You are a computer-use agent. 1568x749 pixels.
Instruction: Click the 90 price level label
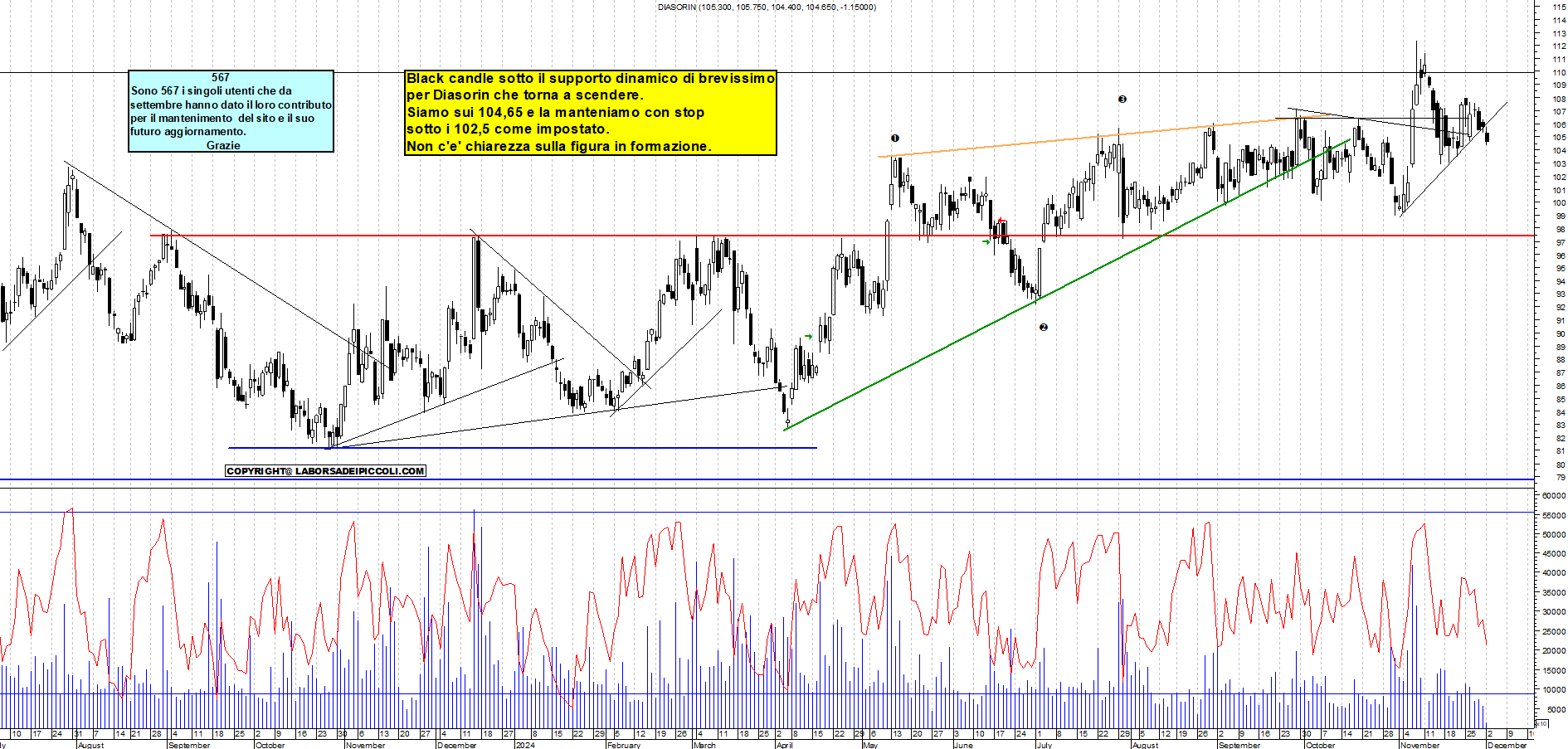point(1561,334)
